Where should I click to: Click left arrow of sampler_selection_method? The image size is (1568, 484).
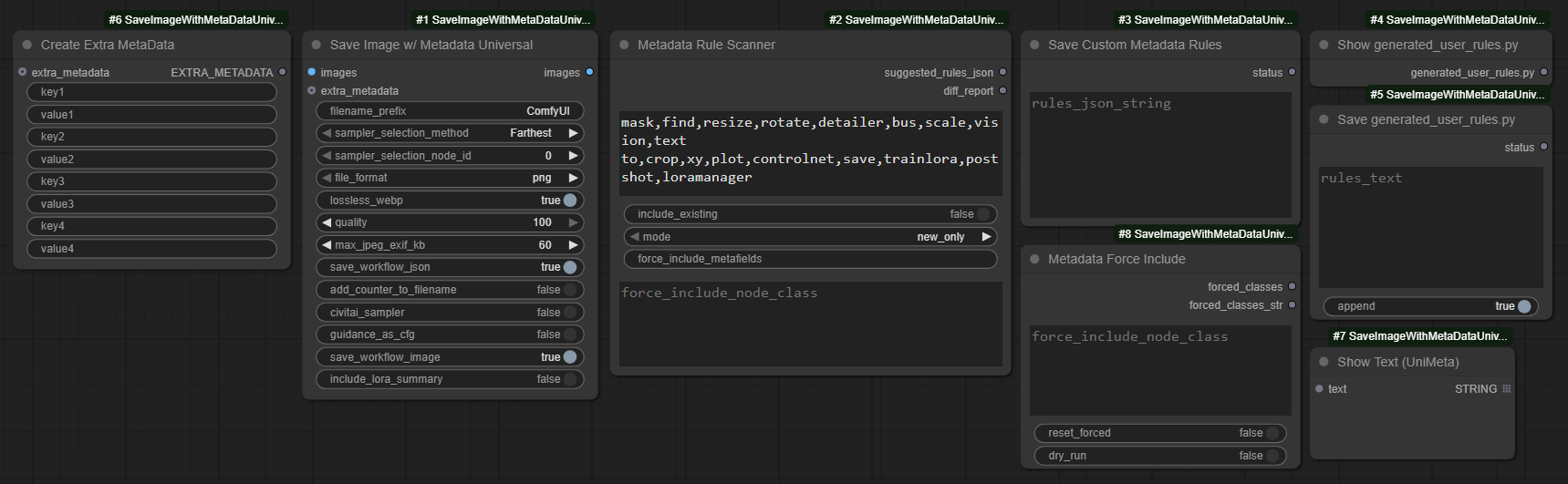(327, 133)
